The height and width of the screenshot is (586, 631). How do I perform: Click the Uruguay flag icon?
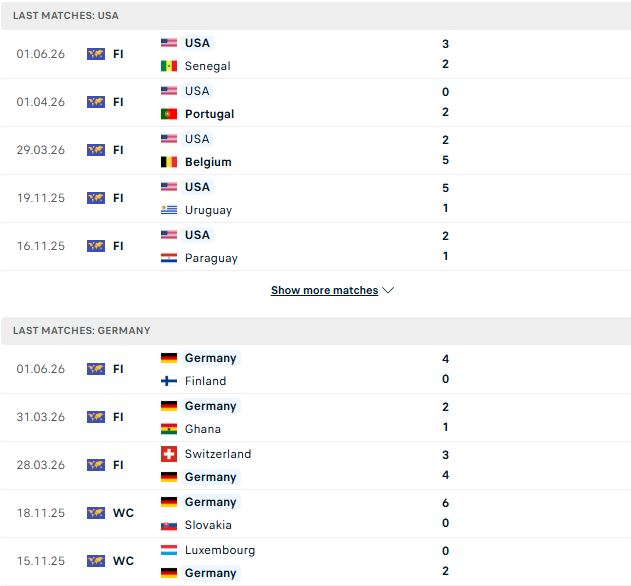[x=169, y=210]
